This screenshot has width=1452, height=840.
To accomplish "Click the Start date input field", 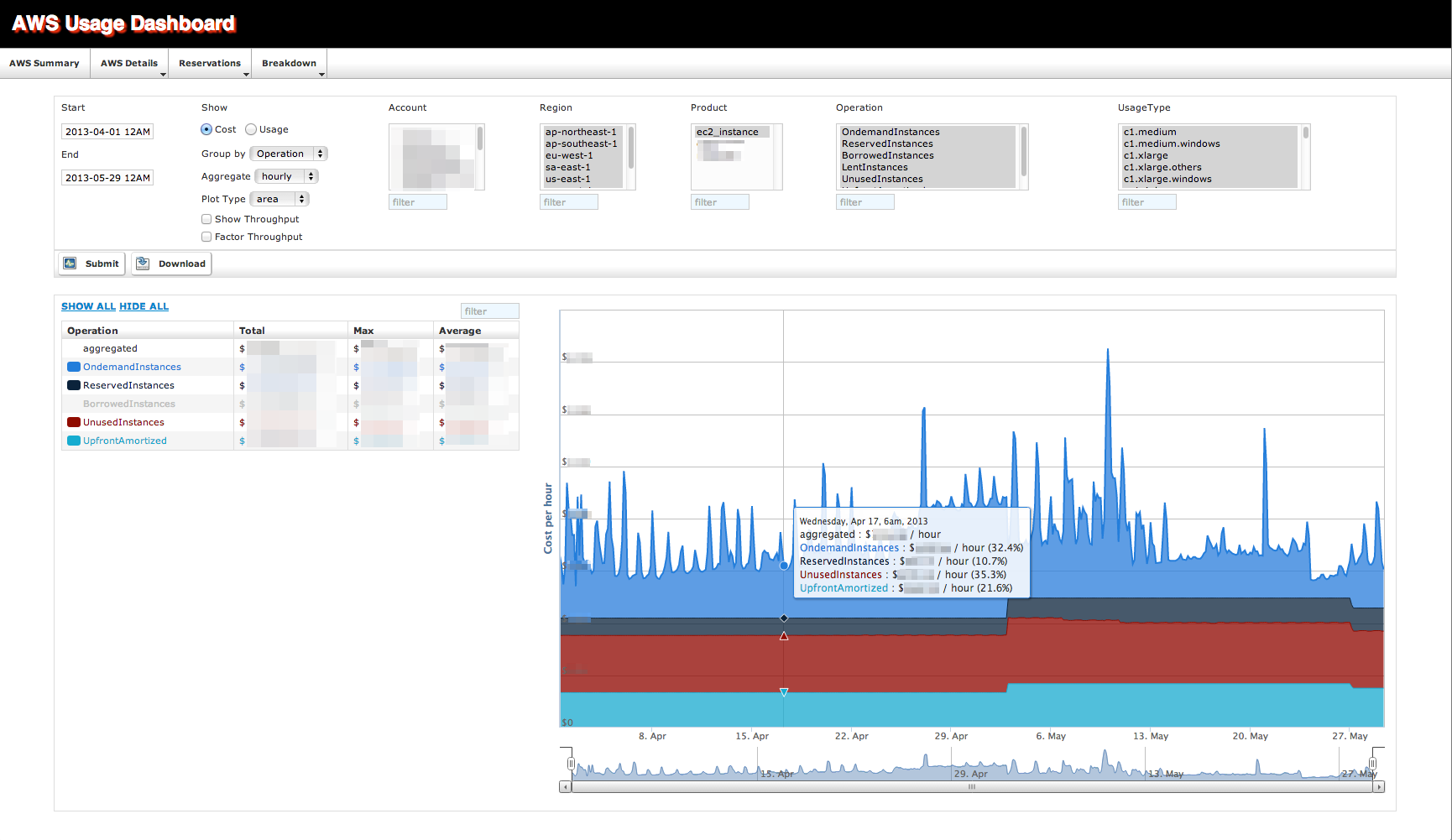I will [x=107, y=132].
